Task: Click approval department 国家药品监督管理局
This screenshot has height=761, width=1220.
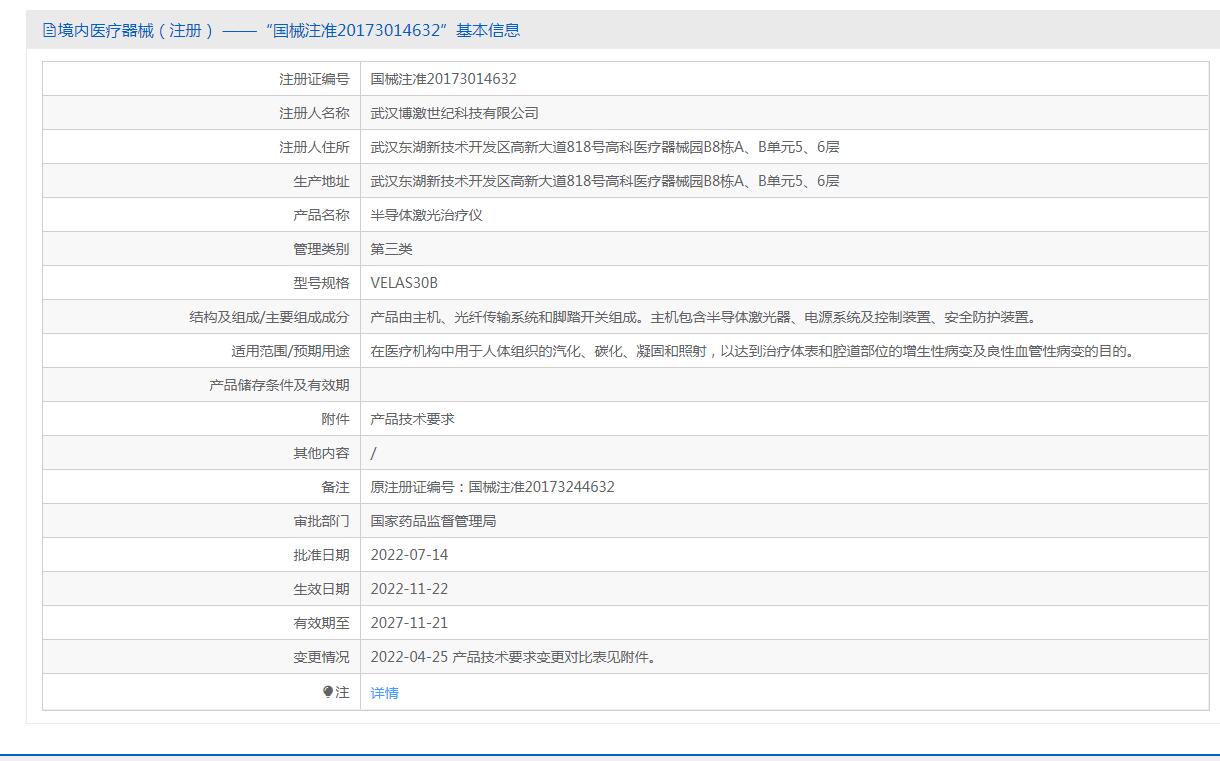Action: 433,521
